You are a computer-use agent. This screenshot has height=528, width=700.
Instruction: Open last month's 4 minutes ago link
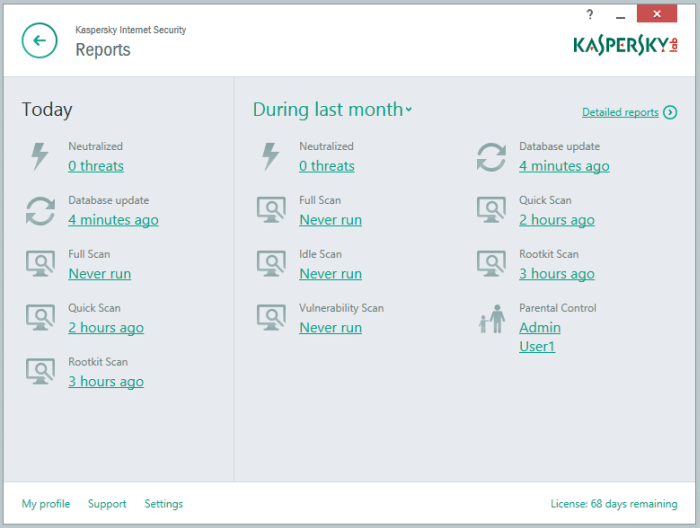click(564, 166)
